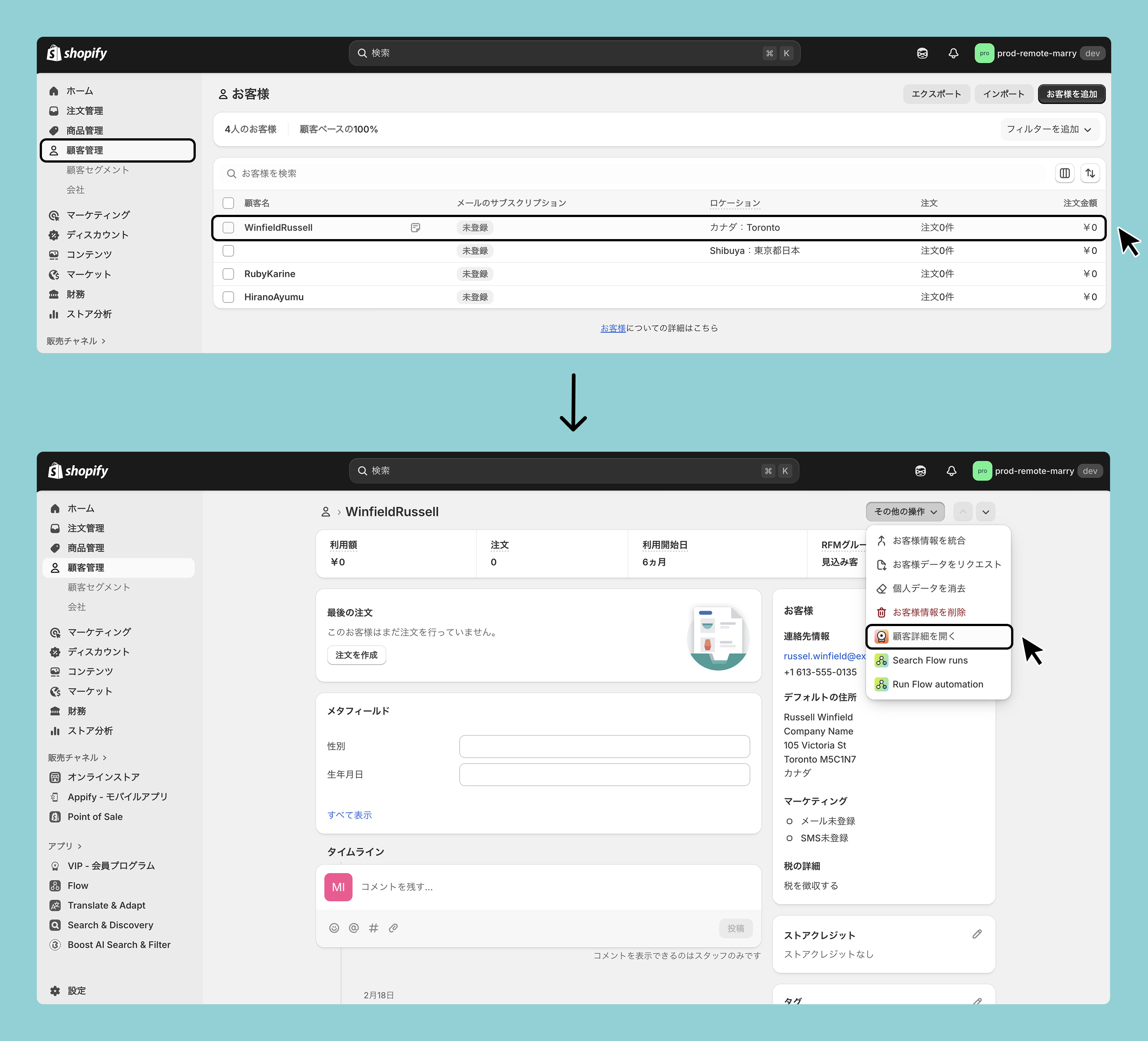The image size is (1148, 1041).
Task: Click the mention @ icon in comment toolbar
Action: (x=354, y=928)
